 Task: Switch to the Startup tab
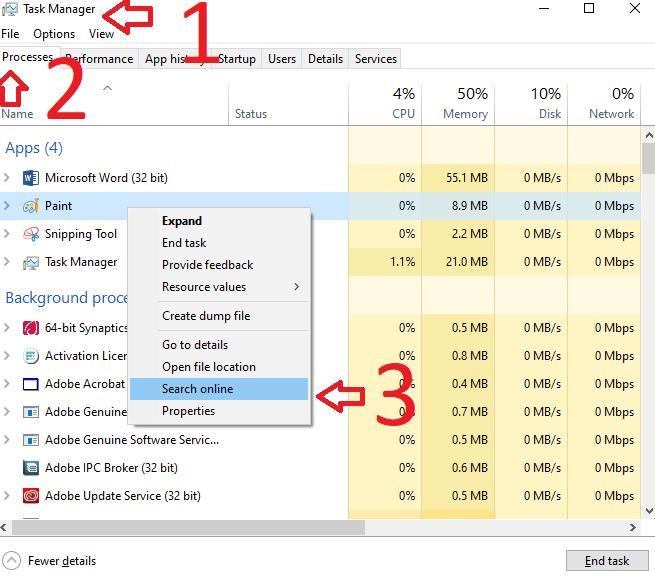236,59
